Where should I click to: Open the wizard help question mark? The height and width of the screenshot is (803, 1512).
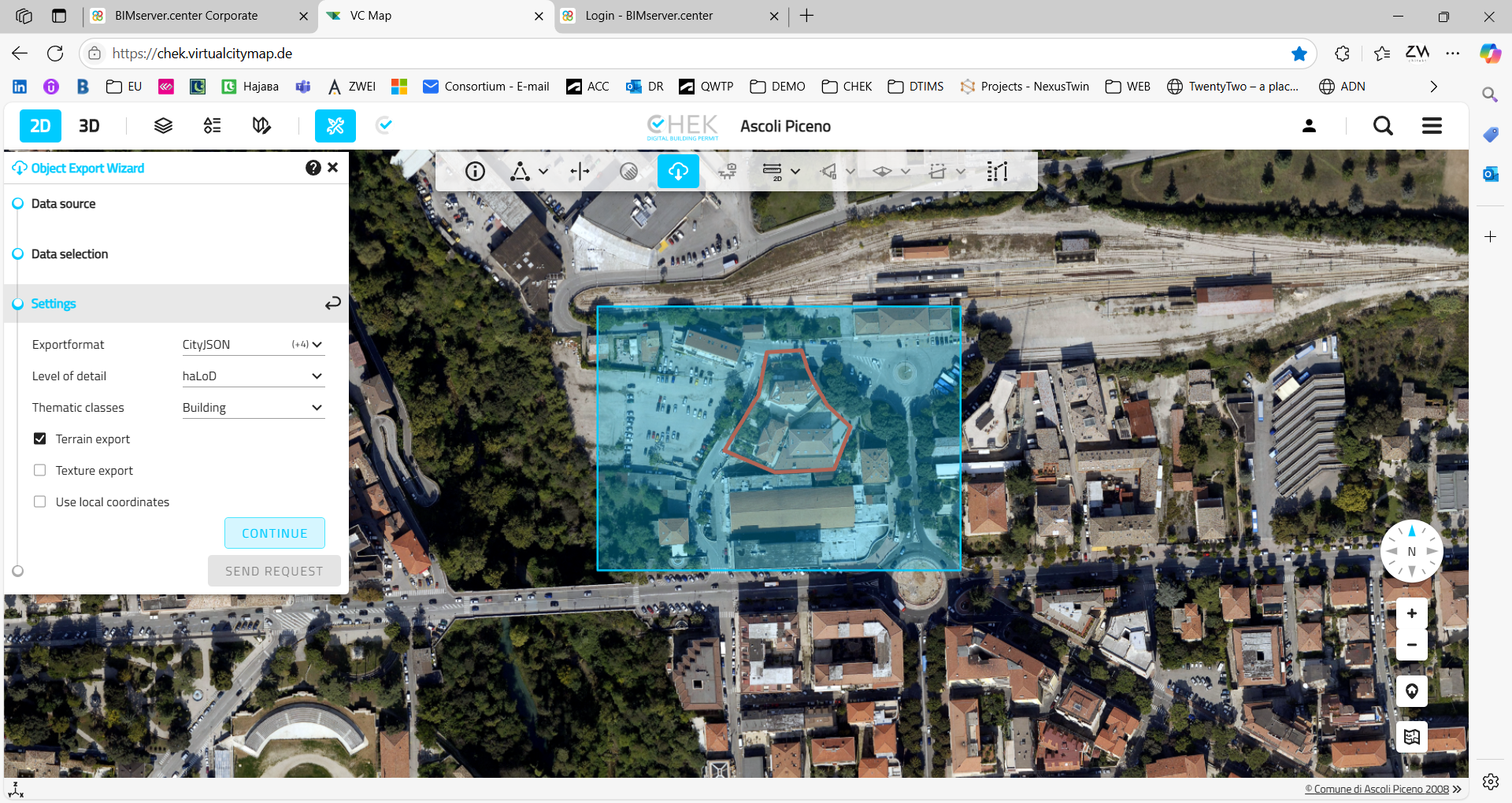313,168
